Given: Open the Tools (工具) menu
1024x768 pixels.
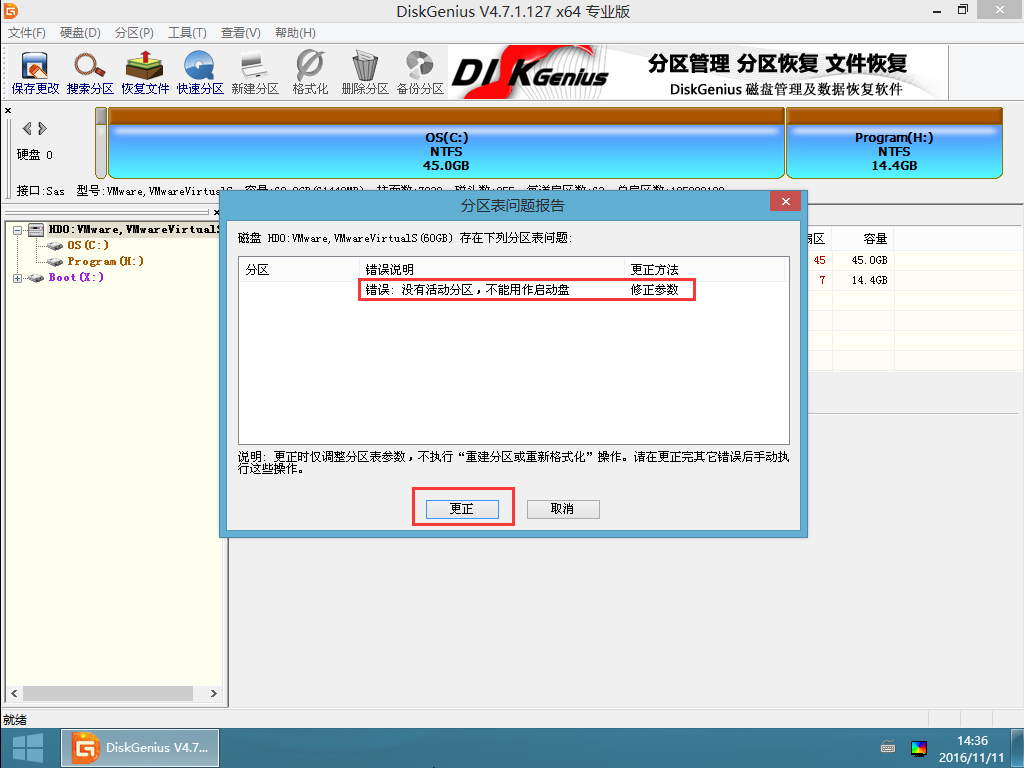Looking at the screenshot, I should point(187,33).
